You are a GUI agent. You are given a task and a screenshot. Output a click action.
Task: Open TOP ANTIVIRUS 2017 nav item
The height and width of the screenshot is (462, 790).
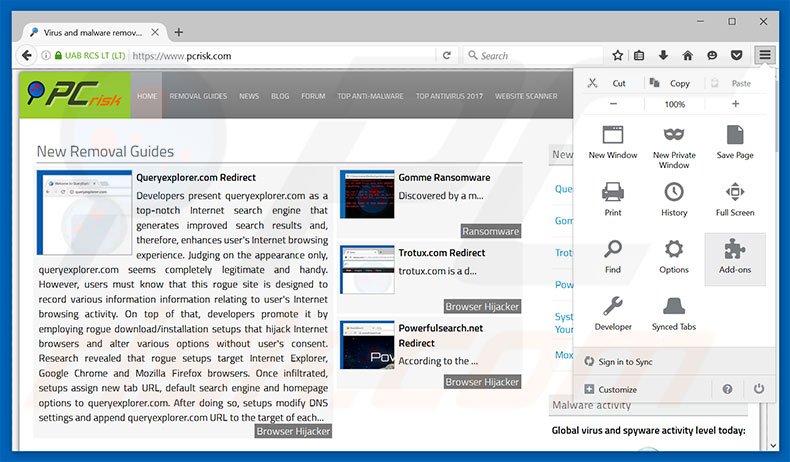449,96
